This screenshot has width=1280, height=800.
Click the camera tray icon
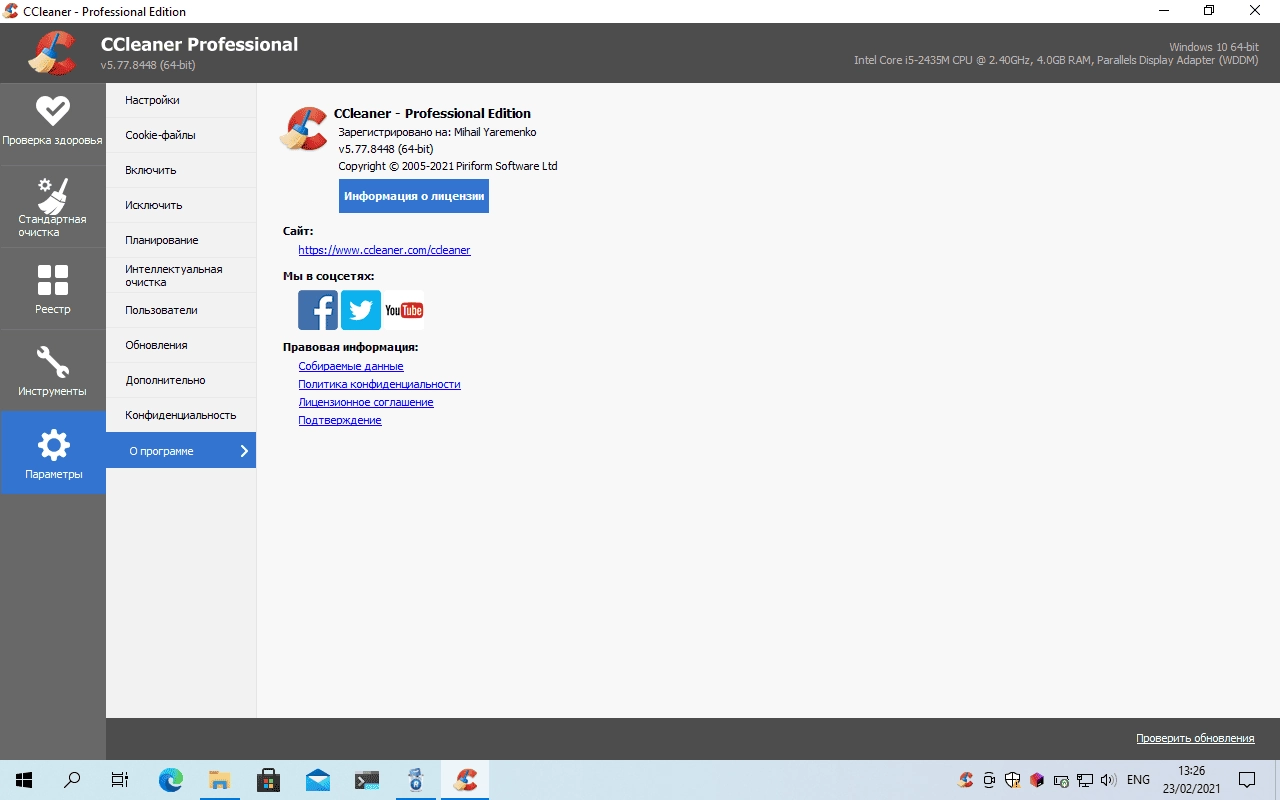point(989,780)
